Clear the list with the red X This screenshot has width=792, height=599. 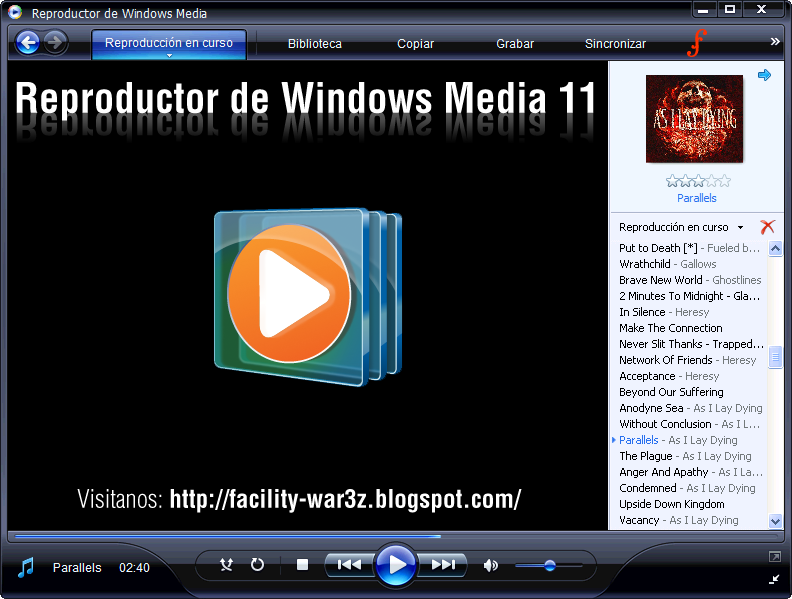point(767,227)
